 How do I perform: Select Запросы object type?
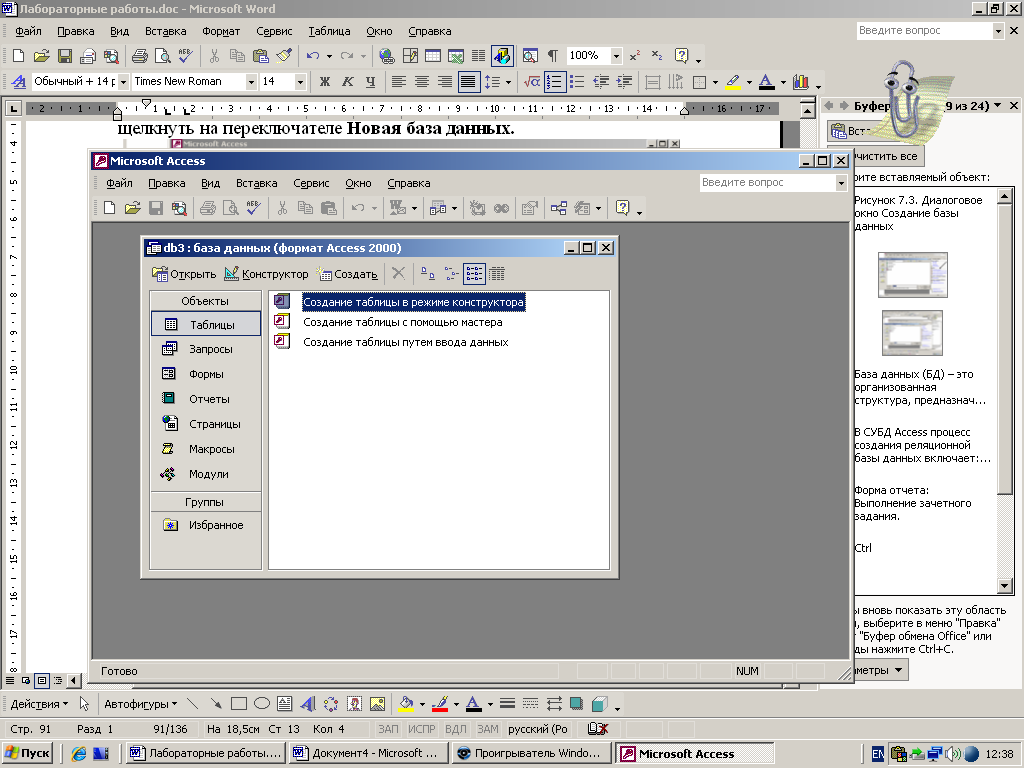coord(206,349)
